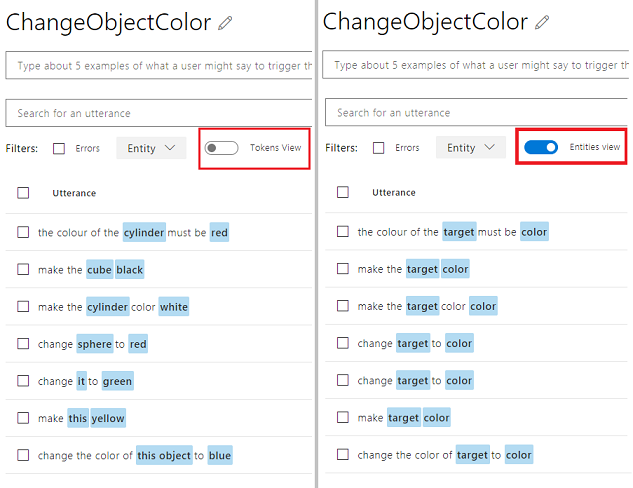This screenshot has height=488, width=633.
Task: Click the pencil edit icon in left panel
Action: point(225,22)
